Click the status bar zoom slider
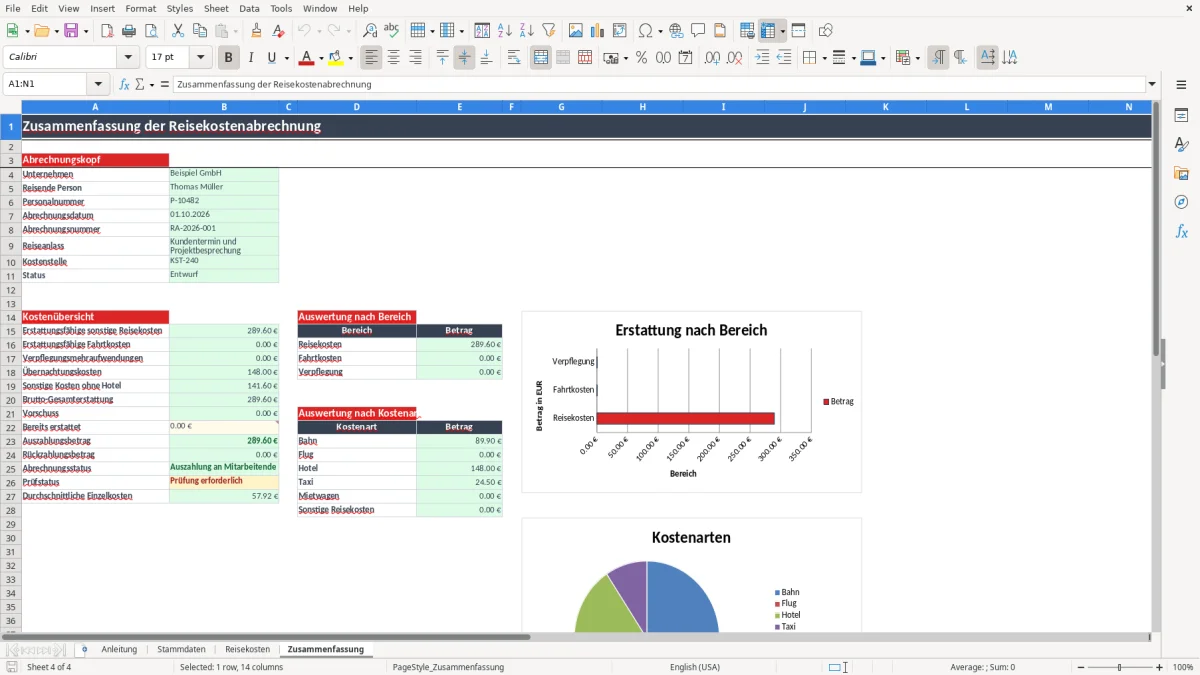This screenshot has height=675, width=1200. (x=1119, y=667)
